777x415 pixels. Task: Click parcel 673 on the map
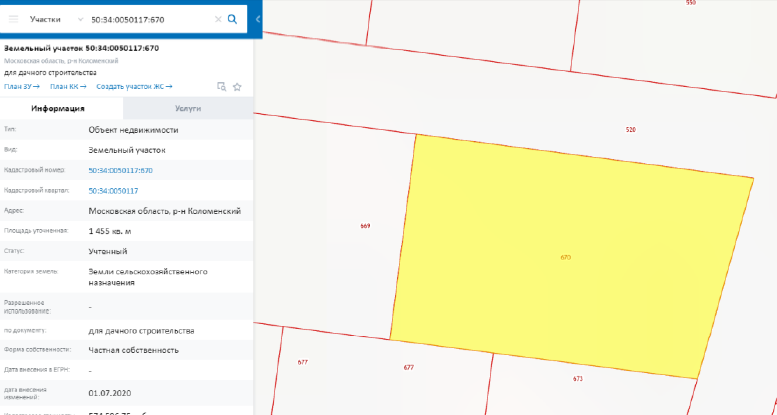[578, 379]
